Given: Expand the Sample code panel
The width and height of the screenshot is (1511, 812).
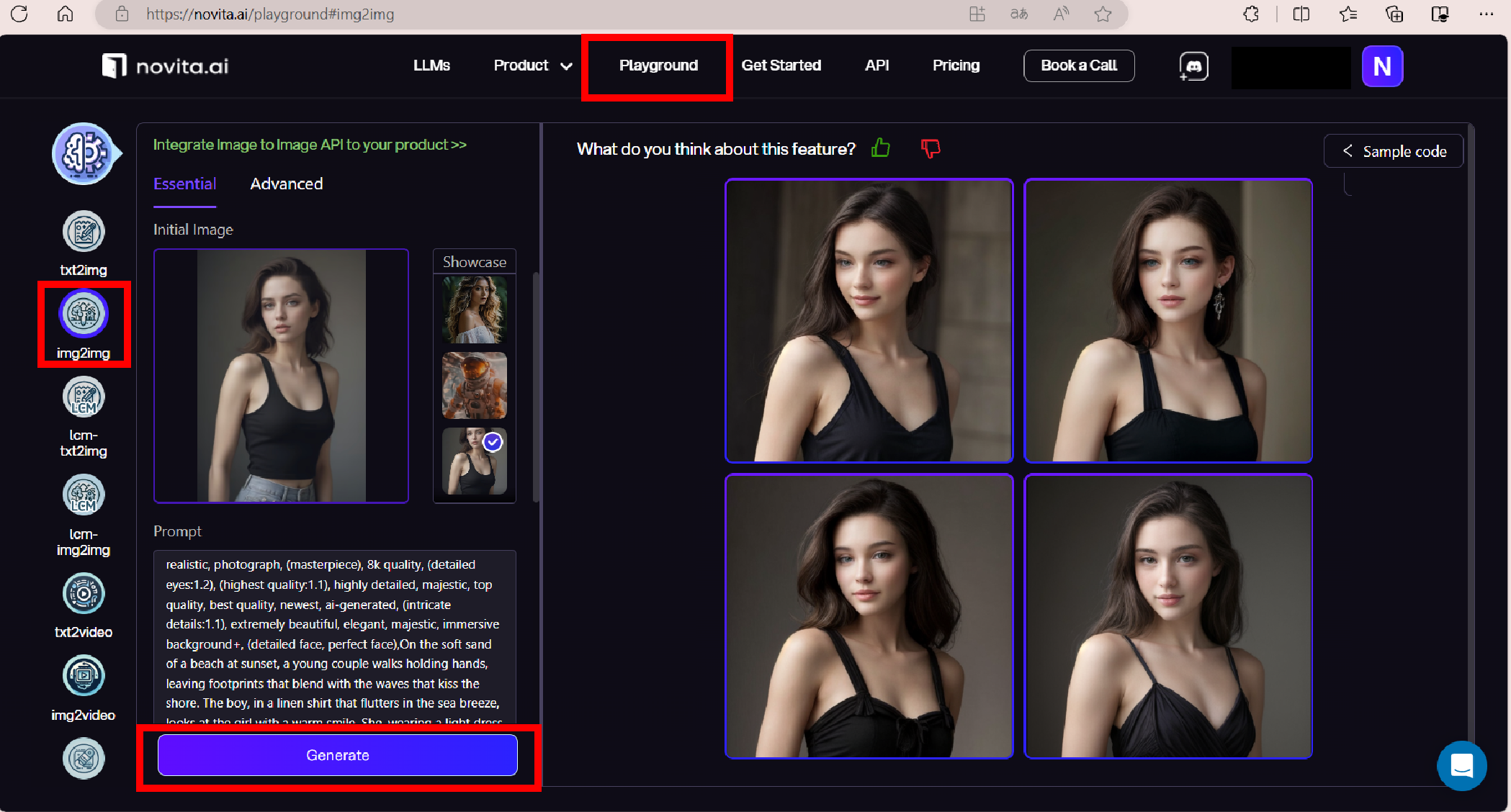Looking at the screenshot, I should click(x=1393, y=151).
